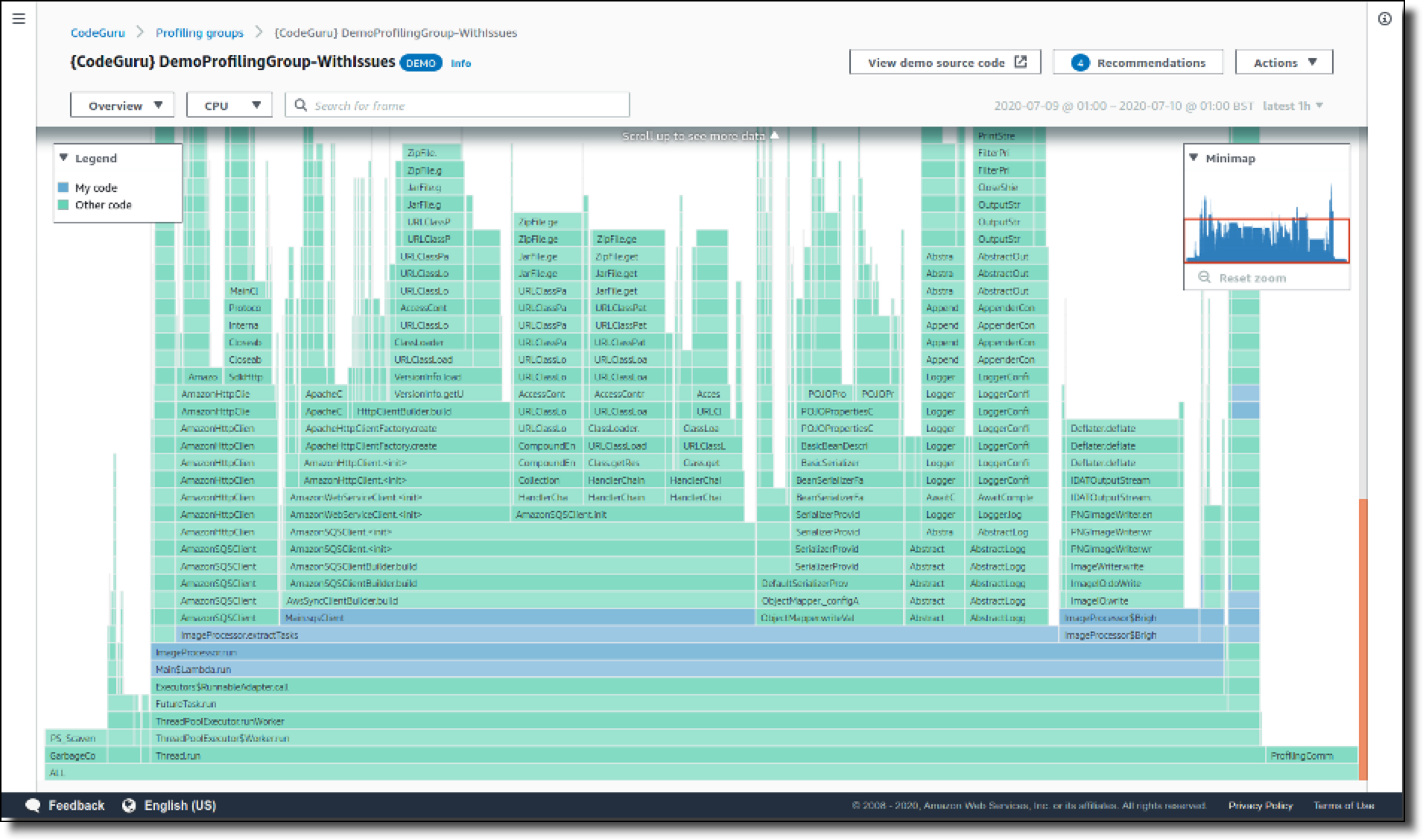
Task: Click the Collection frame
Action: click(x=548, y=480)
